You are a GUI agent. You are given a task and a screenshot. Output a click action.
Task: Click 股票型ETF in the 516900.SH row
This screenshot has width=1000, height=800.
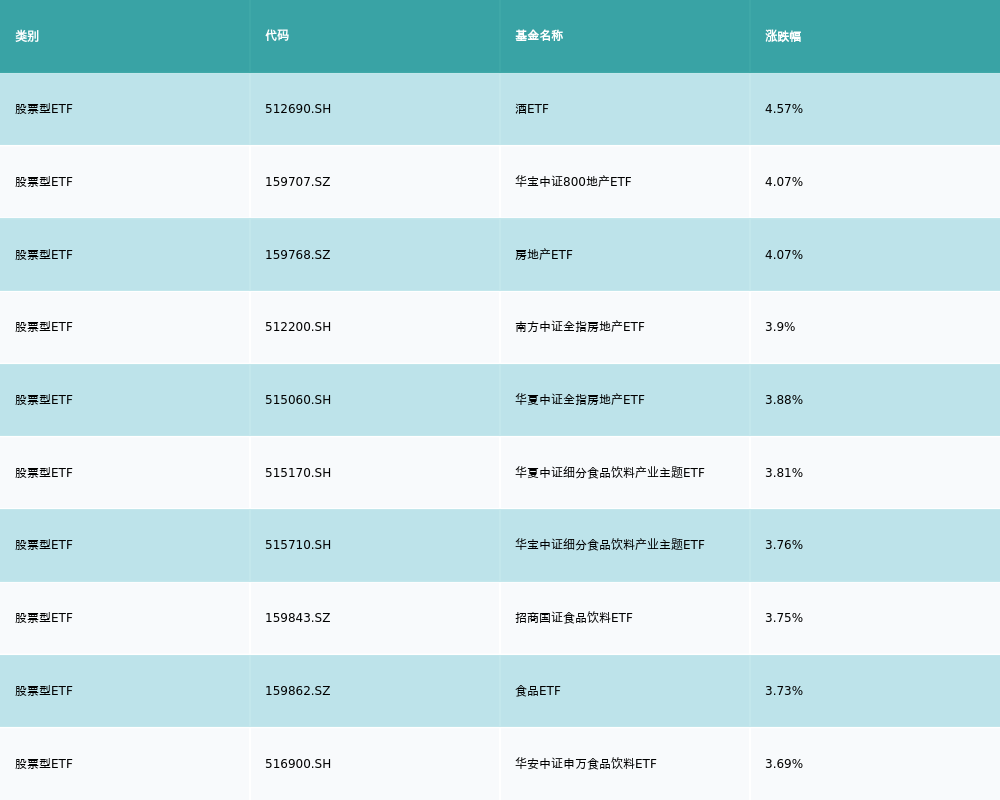pos(44,764)
